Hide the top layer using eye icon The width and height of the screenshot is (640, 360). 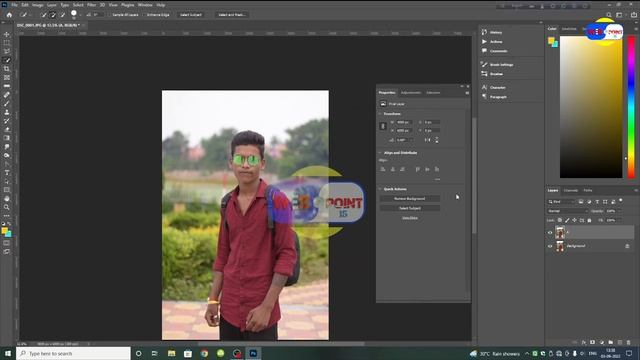[x=550, y=233]
